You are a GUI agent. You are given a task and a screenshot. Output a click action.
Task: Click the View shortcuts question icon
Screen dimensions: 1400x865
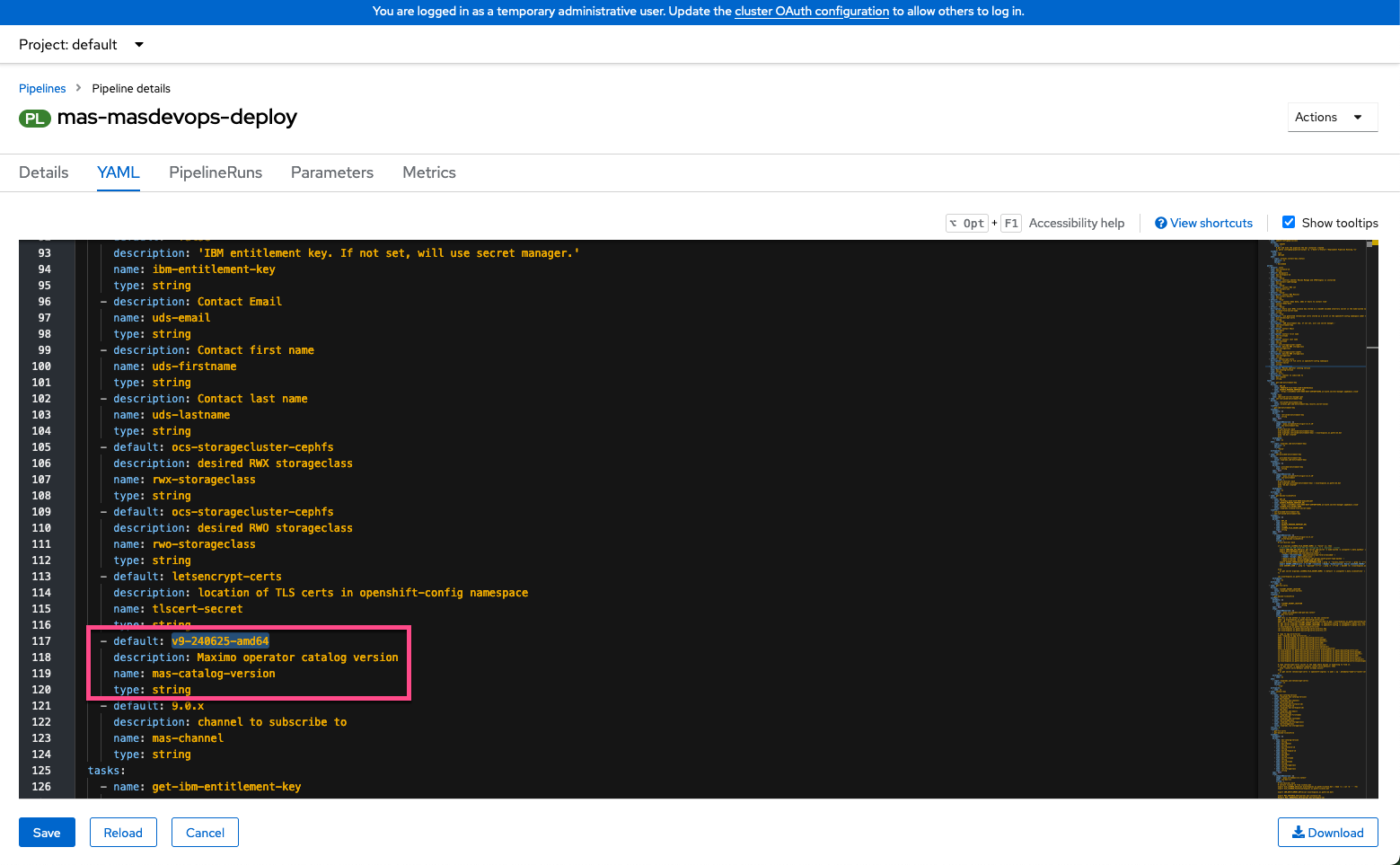pyautogui.click(x=1161, y=223)
